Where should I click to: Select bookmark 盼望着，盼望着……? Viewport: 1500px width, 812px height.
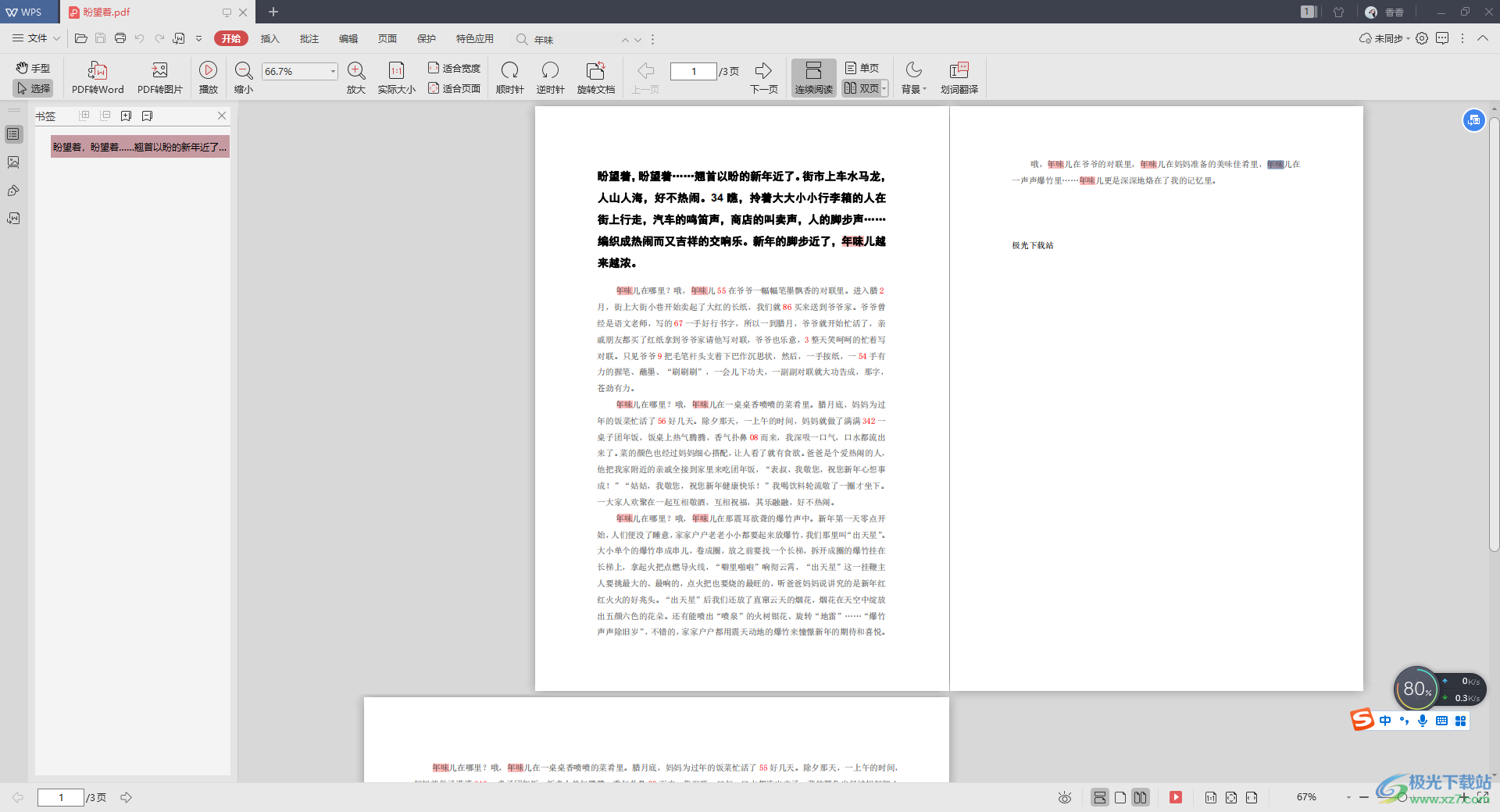point(140,147)
